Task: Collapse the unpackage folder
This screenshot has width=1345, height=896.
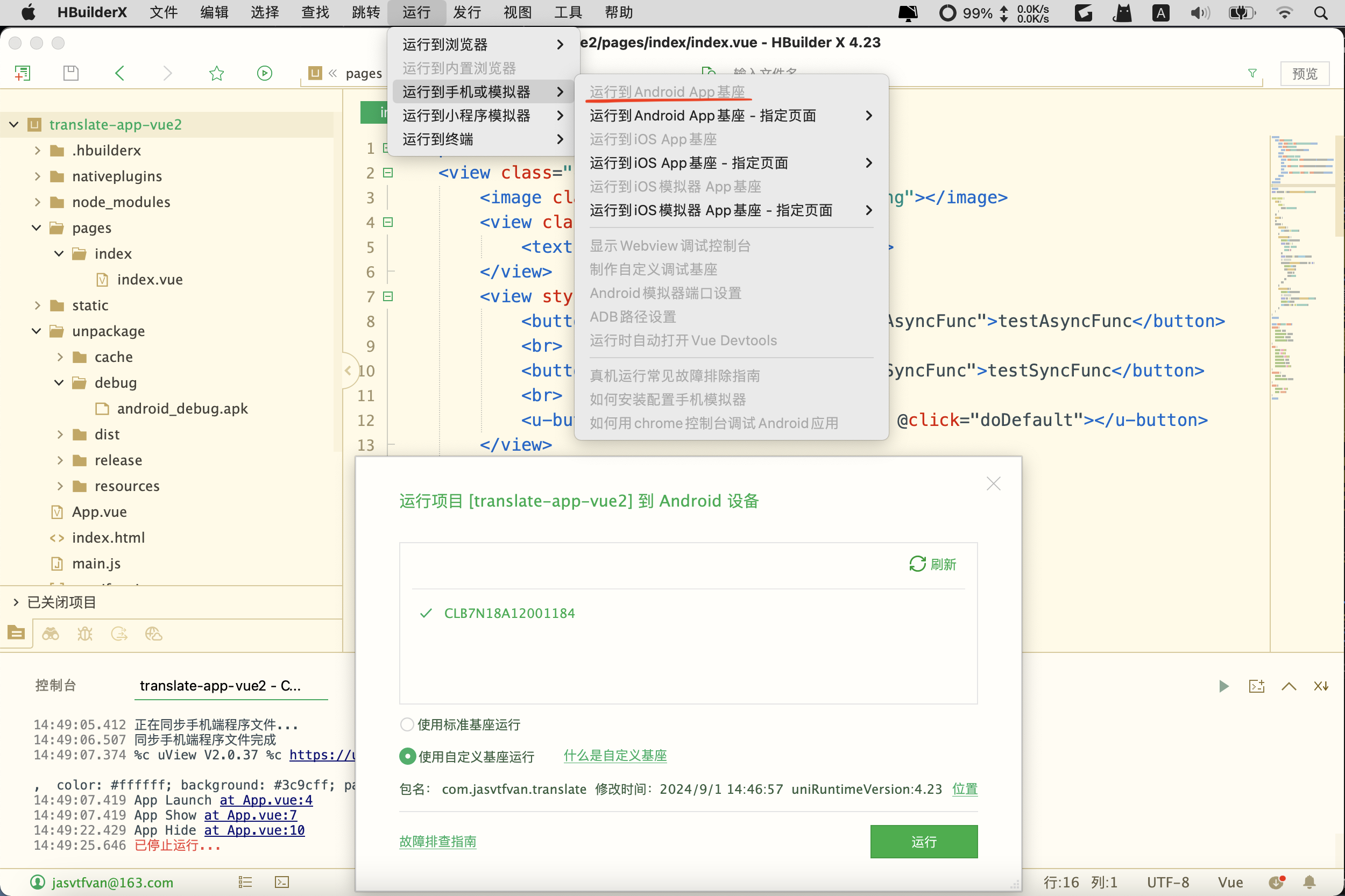Action: [x=36, y=331]
